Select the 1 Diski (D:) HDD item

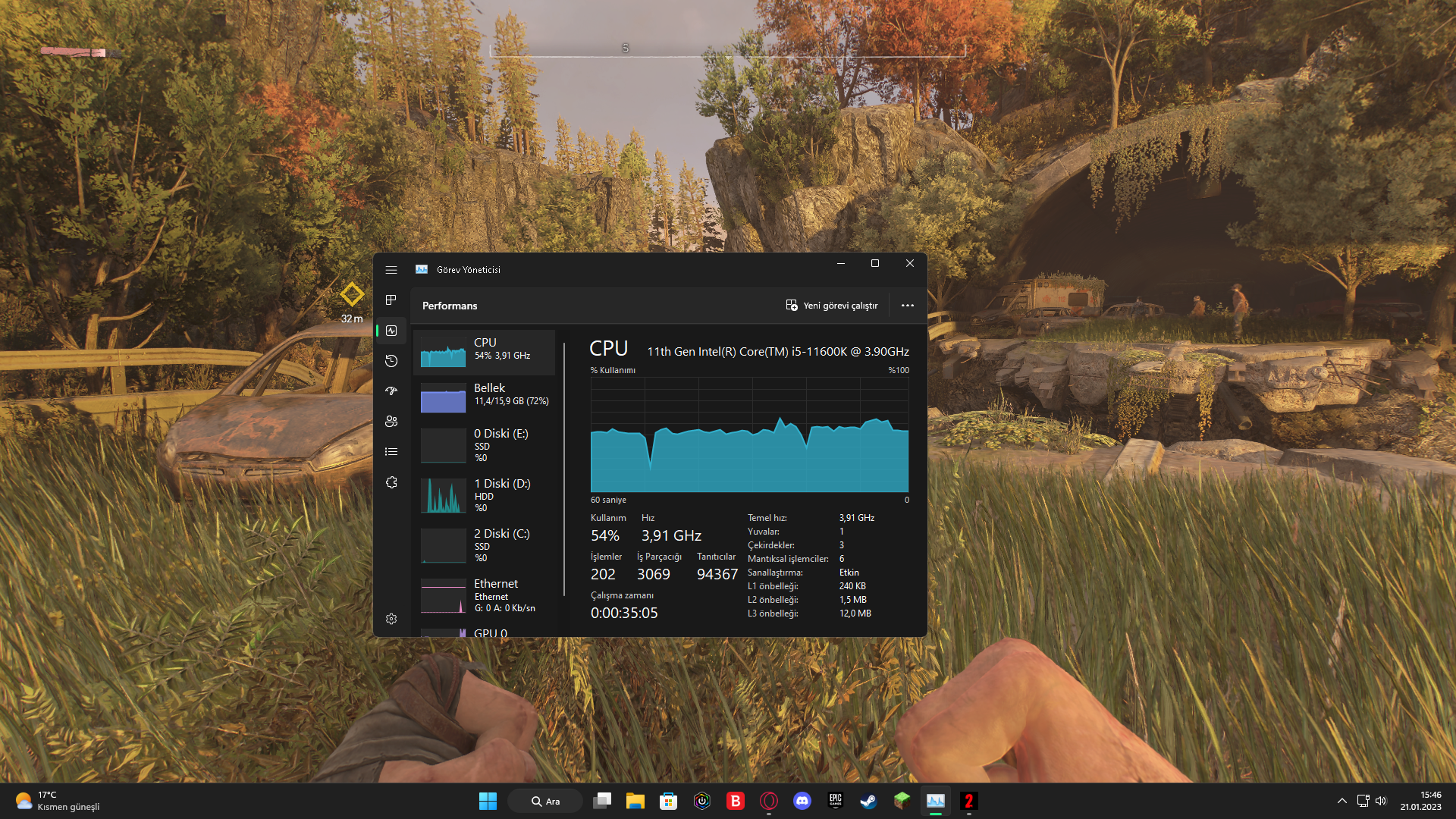(x=485, y=495)
